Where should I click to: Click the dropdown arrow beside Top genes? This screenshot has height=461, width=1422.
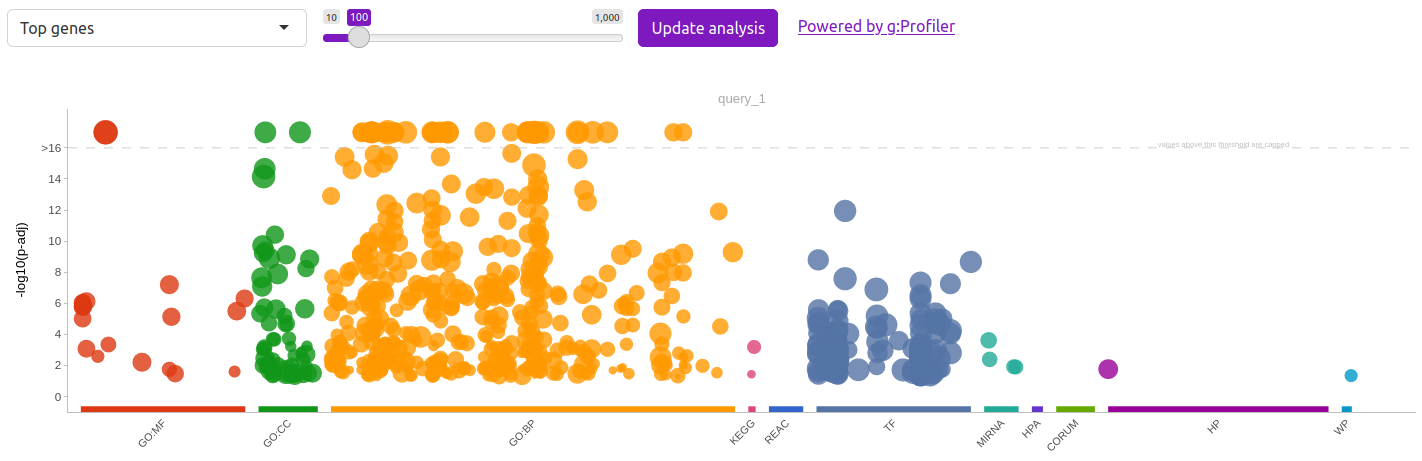(284, 28)
